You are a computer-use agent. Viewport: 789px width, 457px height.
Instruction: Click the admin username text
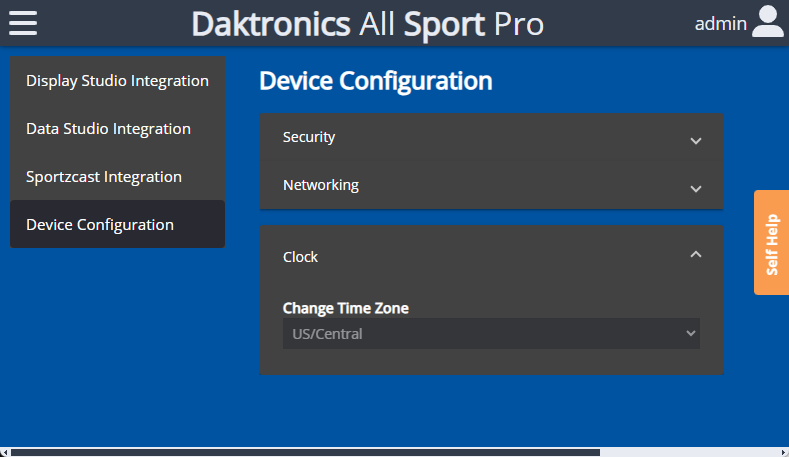(720, 23)
